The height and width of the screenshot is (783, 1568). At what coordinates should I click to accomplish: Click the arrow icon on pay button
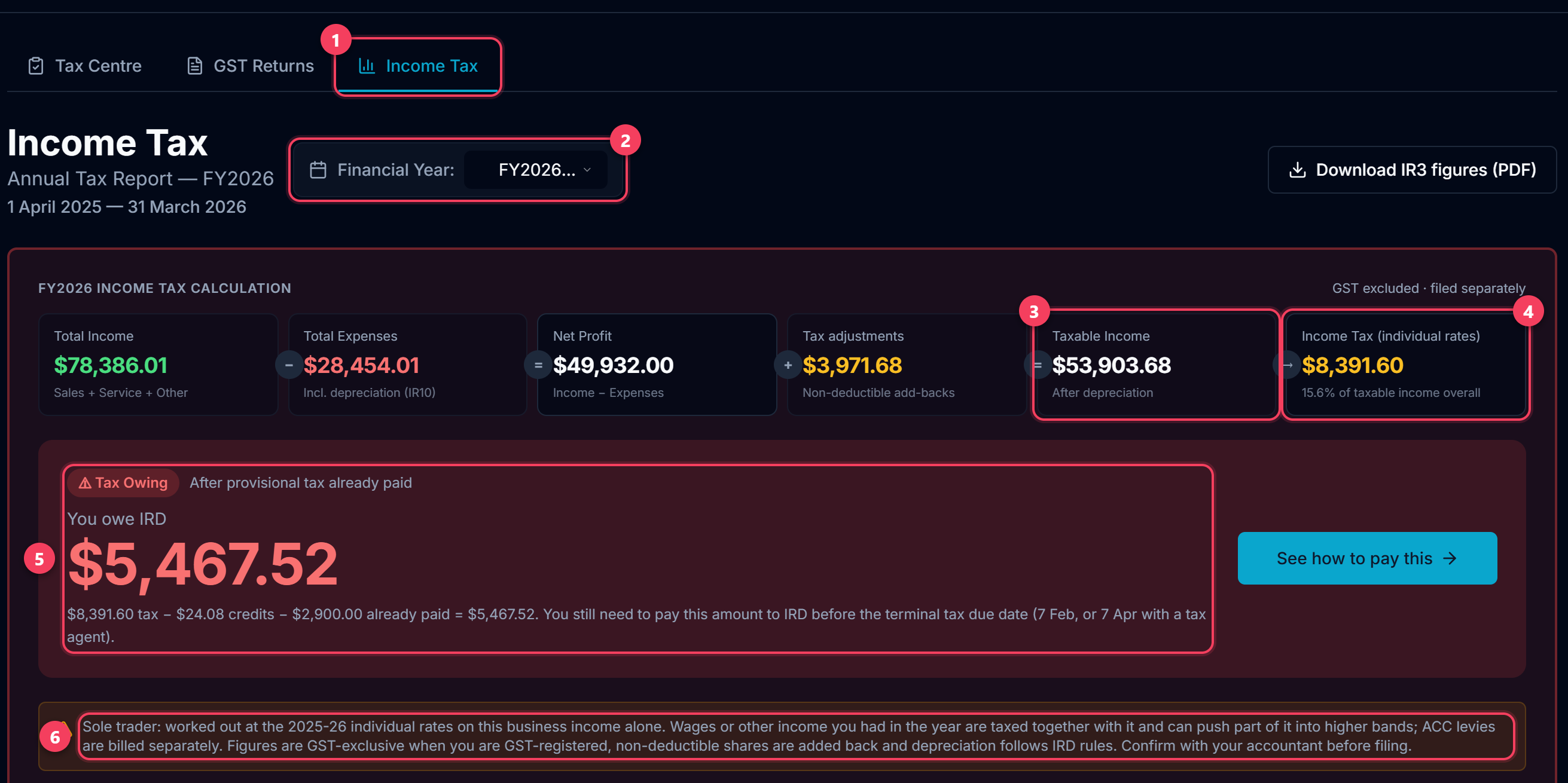[1451, 558]
